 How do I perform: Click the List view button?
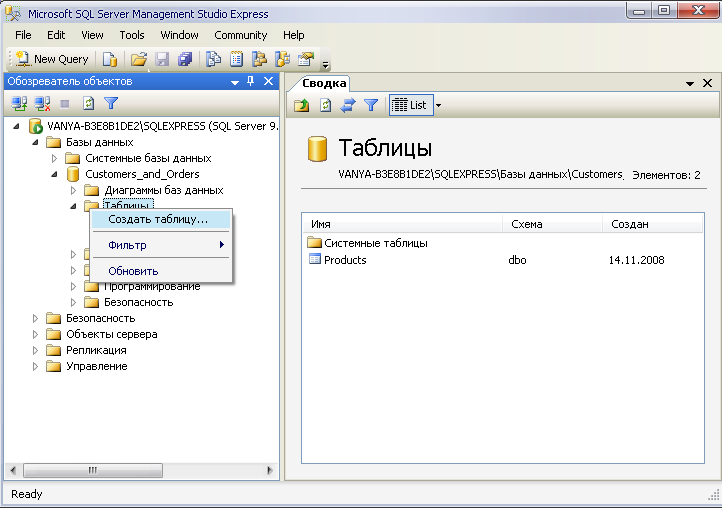click(x=409, y=105)
